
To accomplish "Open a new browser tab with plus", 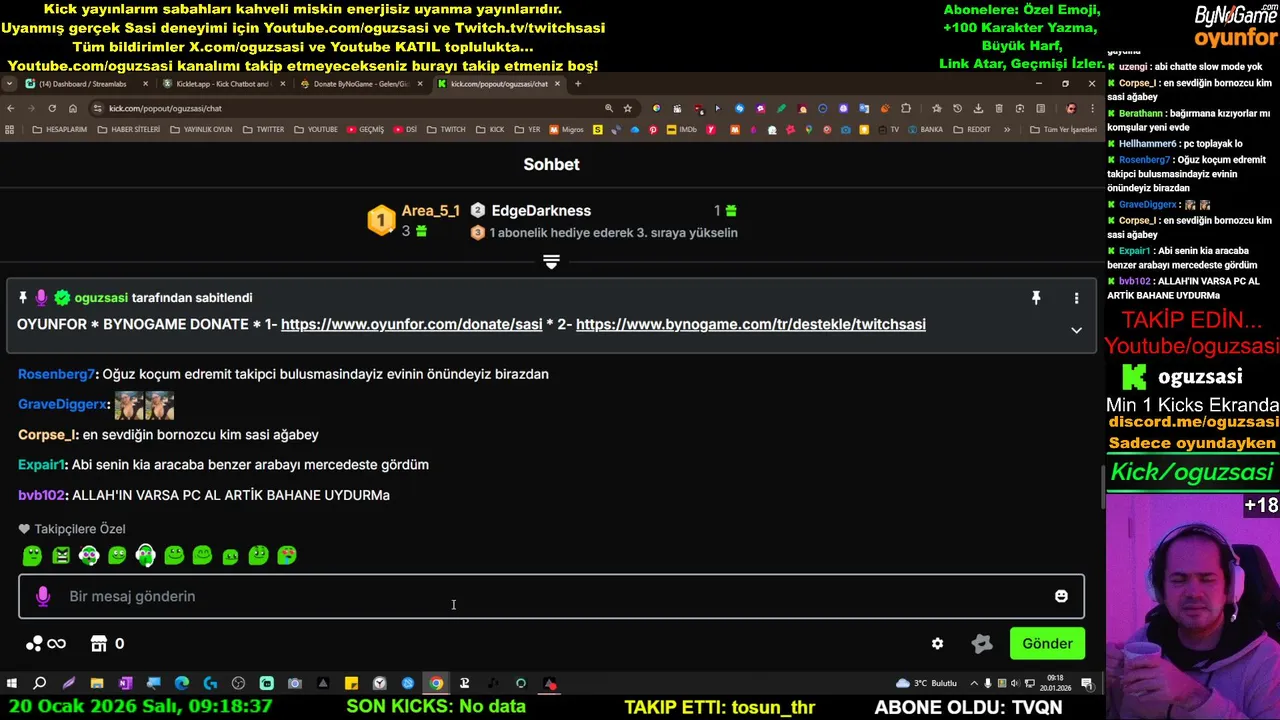I will click(577, 84).
